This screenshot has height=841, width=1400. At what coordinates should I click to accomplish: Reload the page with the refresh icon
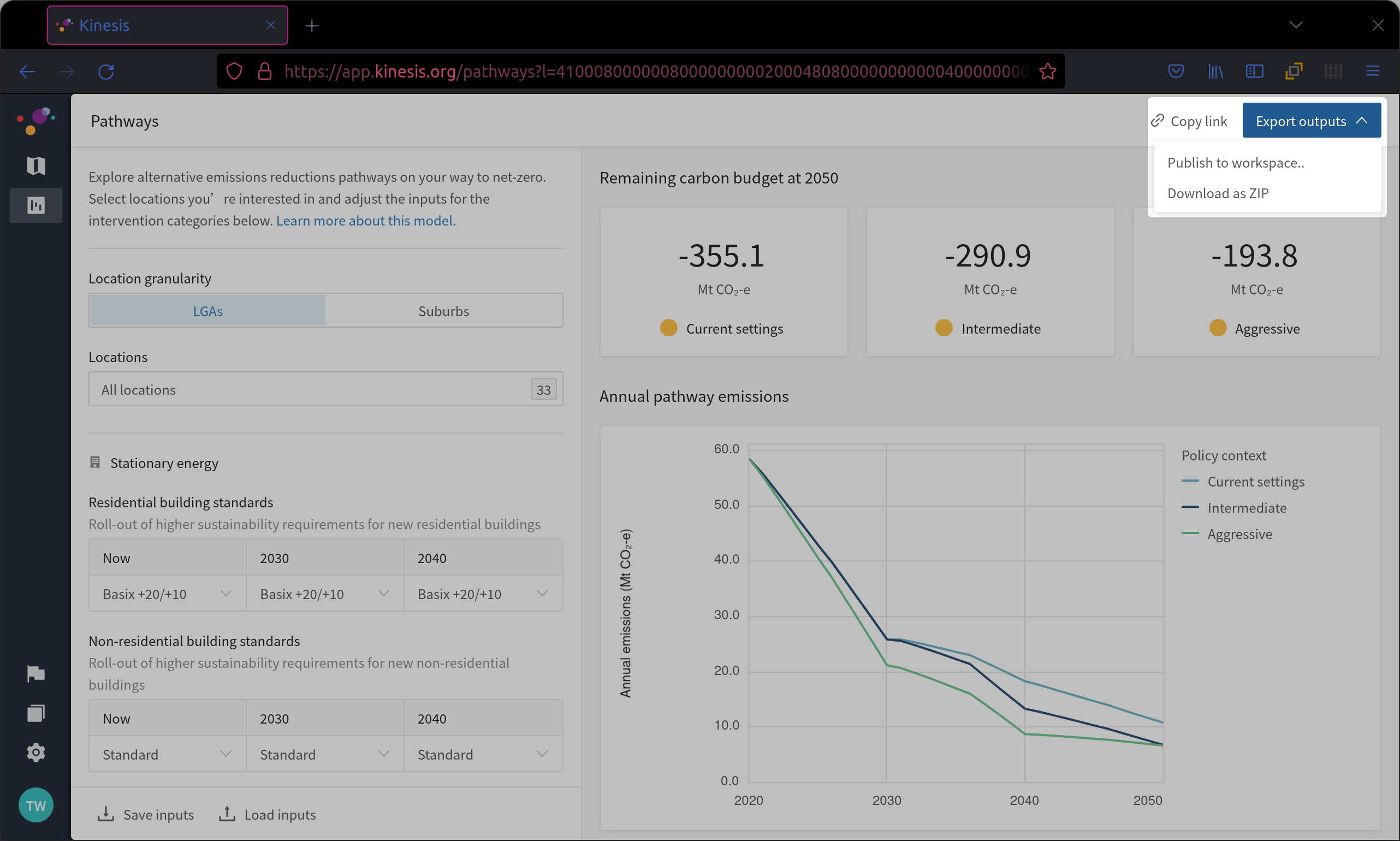[106, 72]
